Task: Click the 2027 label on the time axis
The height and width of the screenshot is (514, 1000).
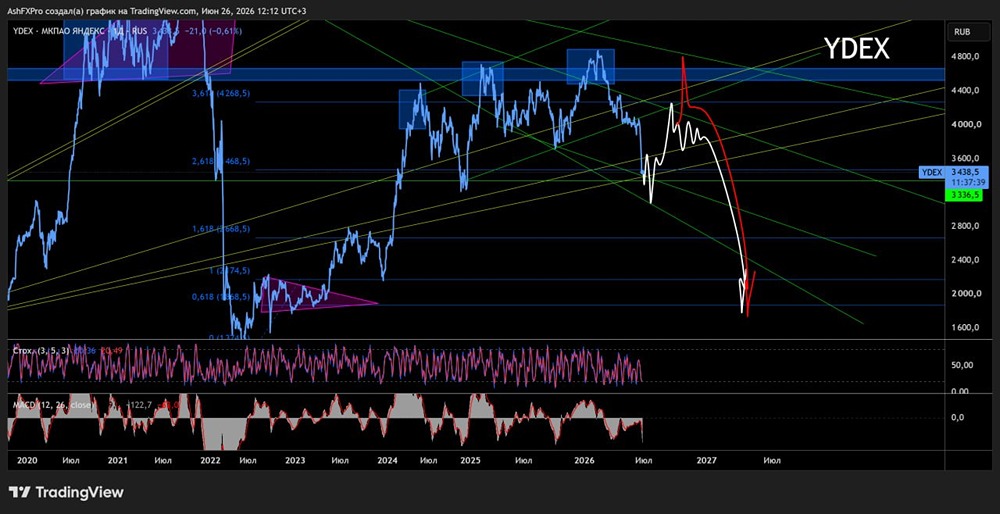Action: click(706, 460)
